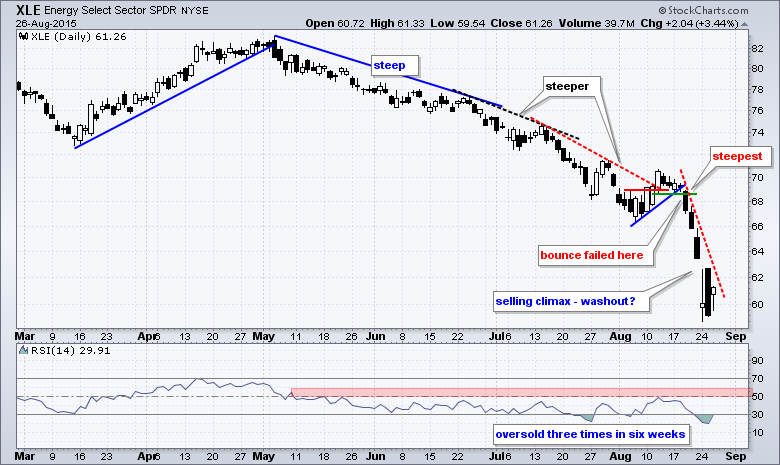Click the Open 60.72 value

335,23
